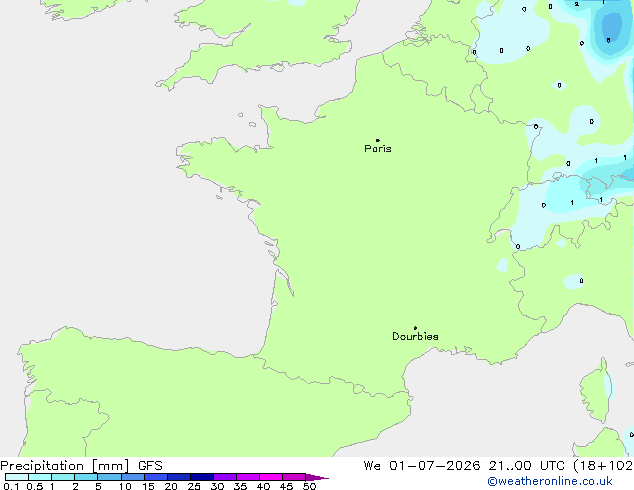Select the 0.1–0.5 mm legend swatch
Image resolution: width=634 pixels, height=490 pixels.
pyautogui.click(x=17, y=477)
